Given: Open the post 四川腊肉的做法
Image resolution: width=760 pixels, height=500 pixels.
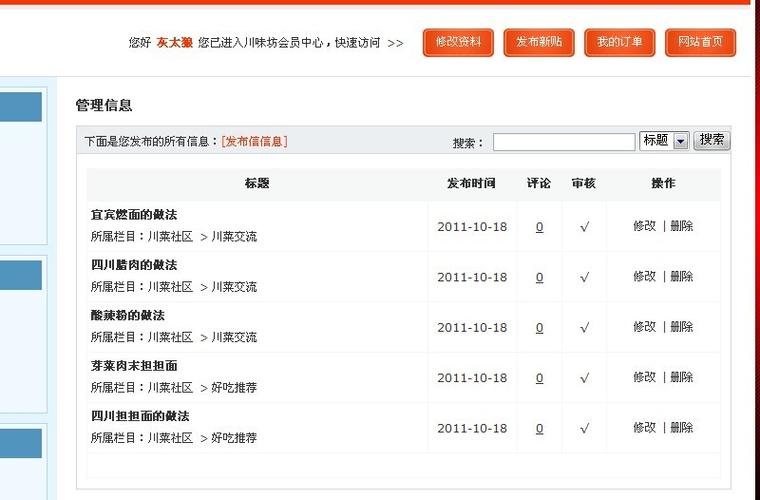Looking at the screenshot, I should tap(134, 265).
